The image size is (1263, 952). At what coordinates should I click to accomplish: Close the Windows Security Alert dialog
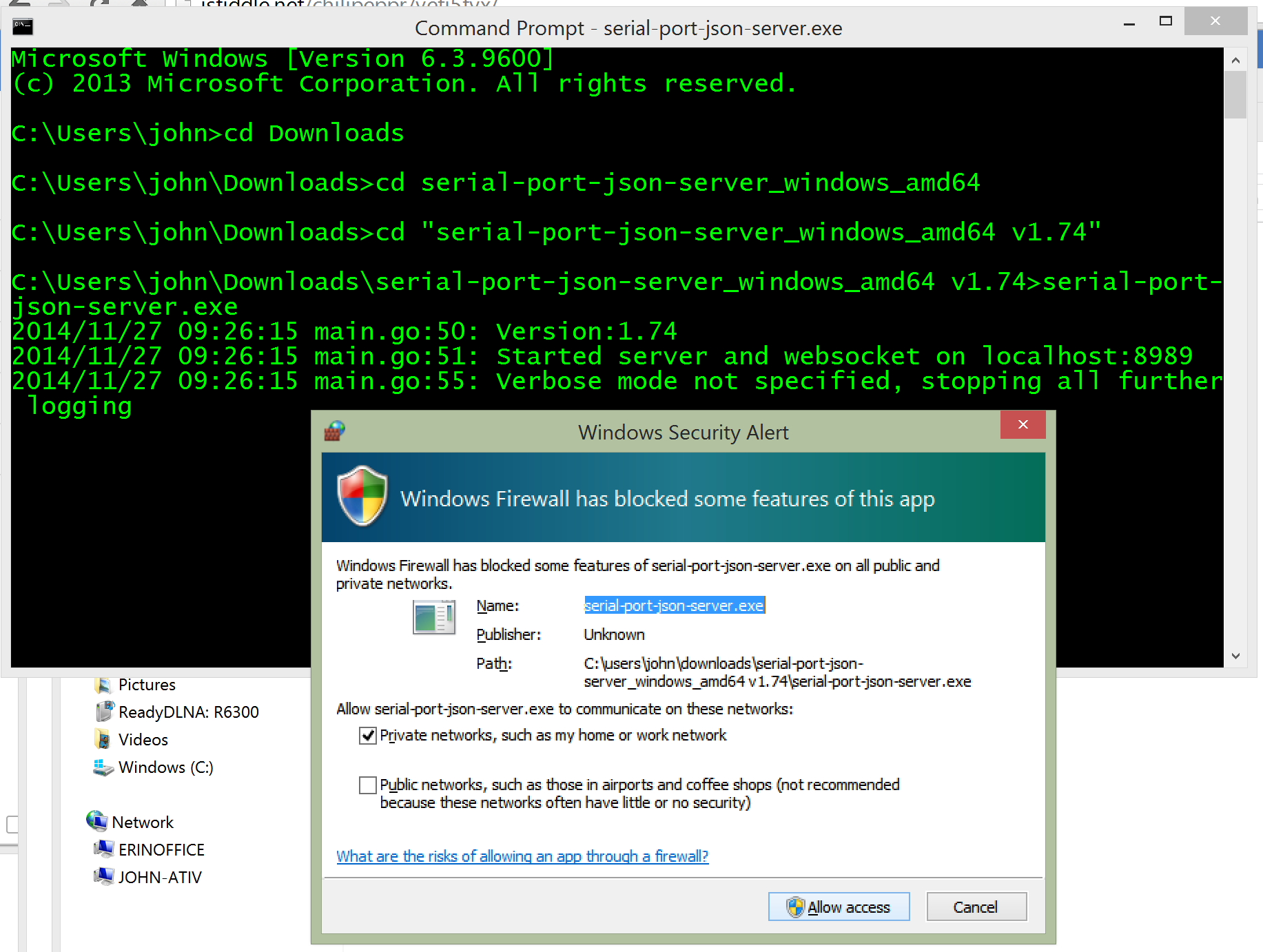pyautogui.click(x=1023, y=424)
